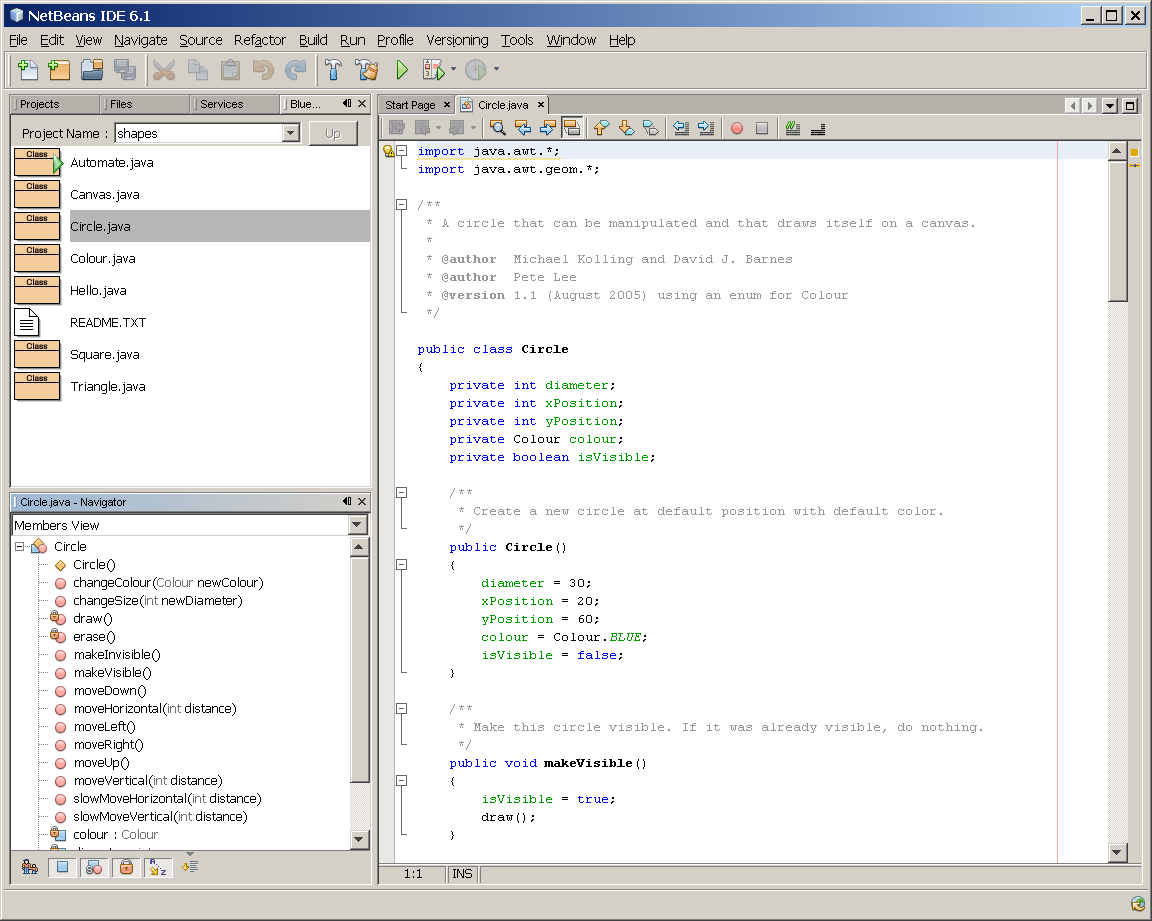Open the Project Name shapes dropdown

click(291, 133)
